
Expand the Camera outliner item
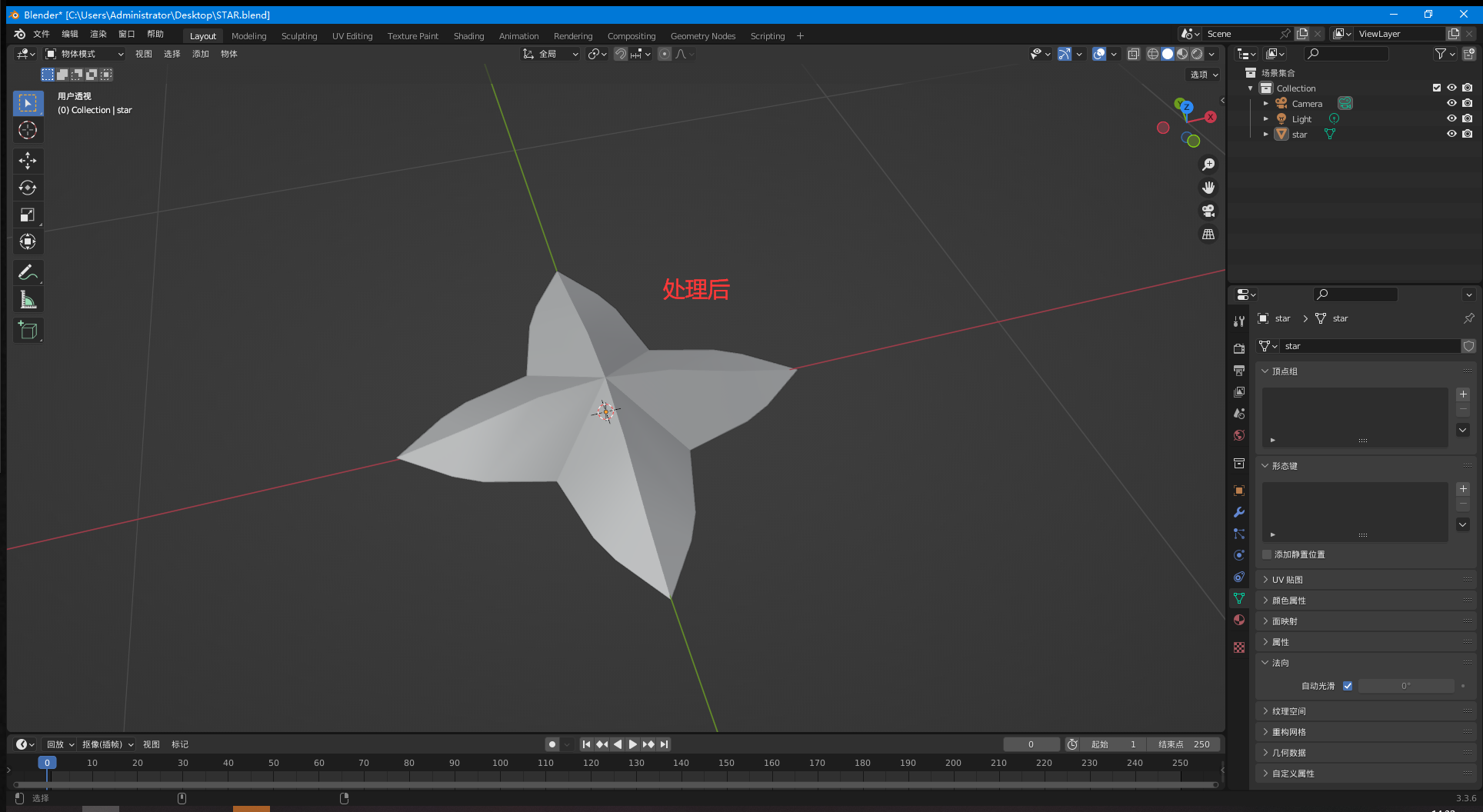1265,103
